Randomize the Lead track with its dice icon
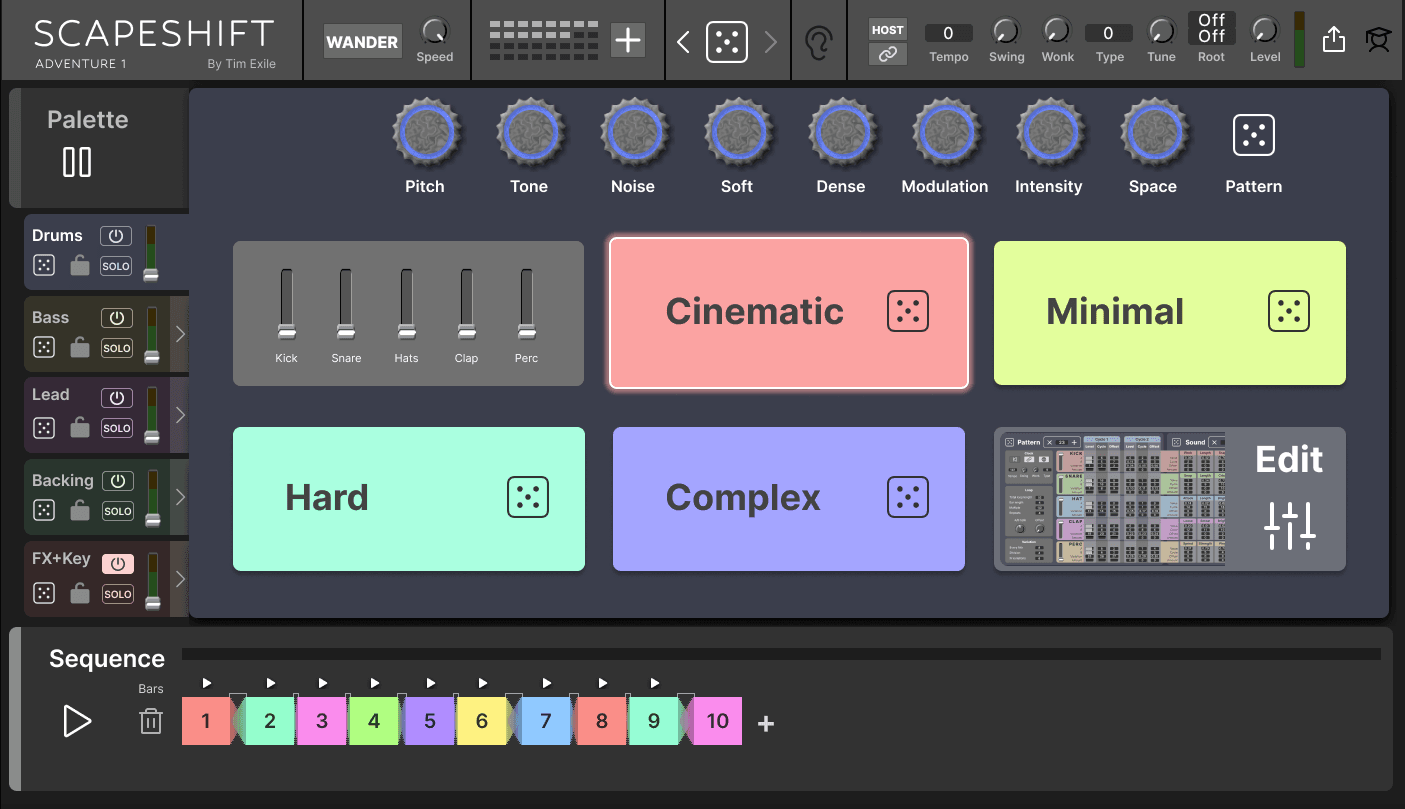Screen dimensions: 1405x809 point(44,428)
